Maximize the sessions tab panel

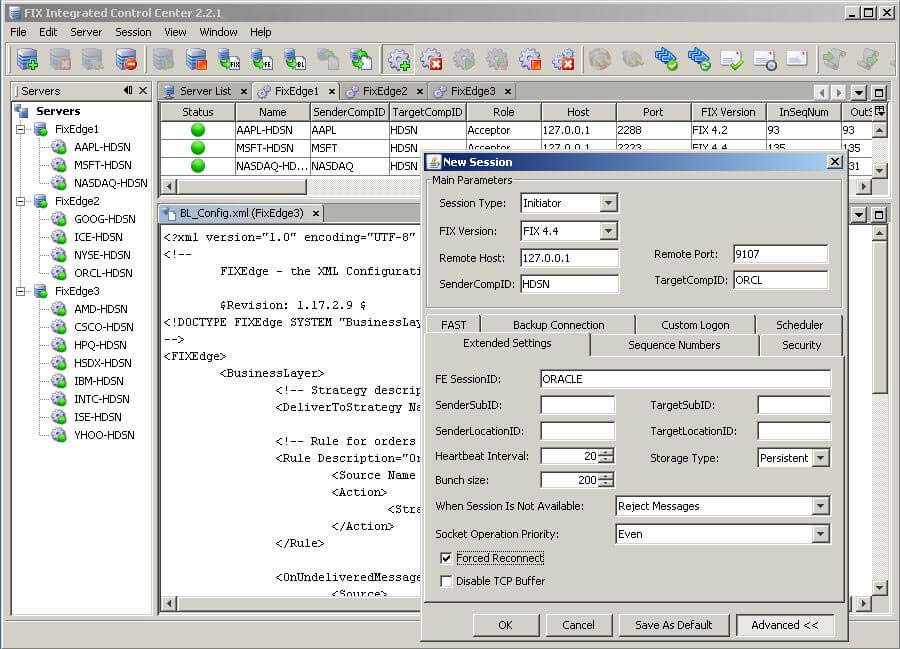pyautogui.click(x=879, y=92)
